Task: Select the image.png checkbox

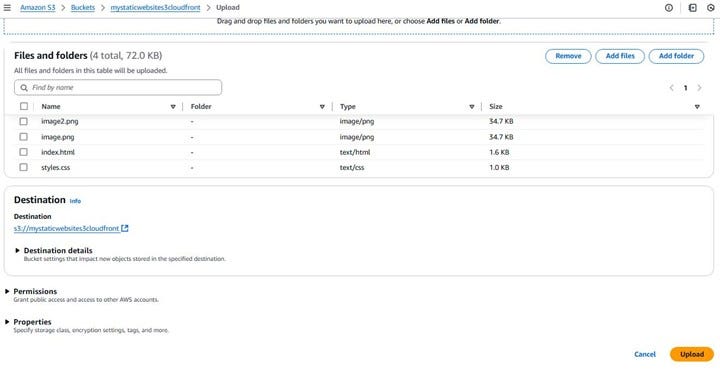Action: [23, 137]
